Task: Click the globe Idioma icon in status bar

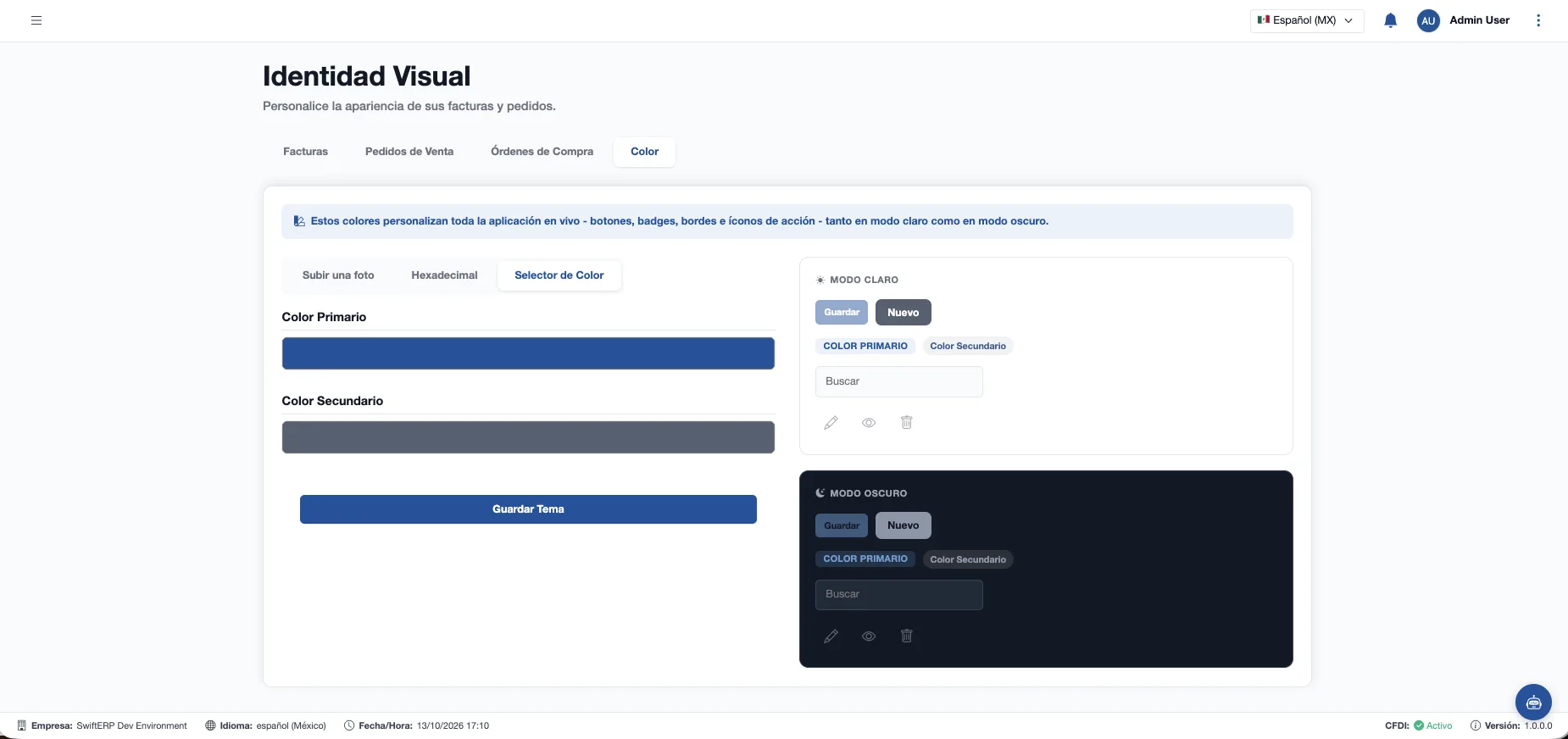Action: point(210,725)
